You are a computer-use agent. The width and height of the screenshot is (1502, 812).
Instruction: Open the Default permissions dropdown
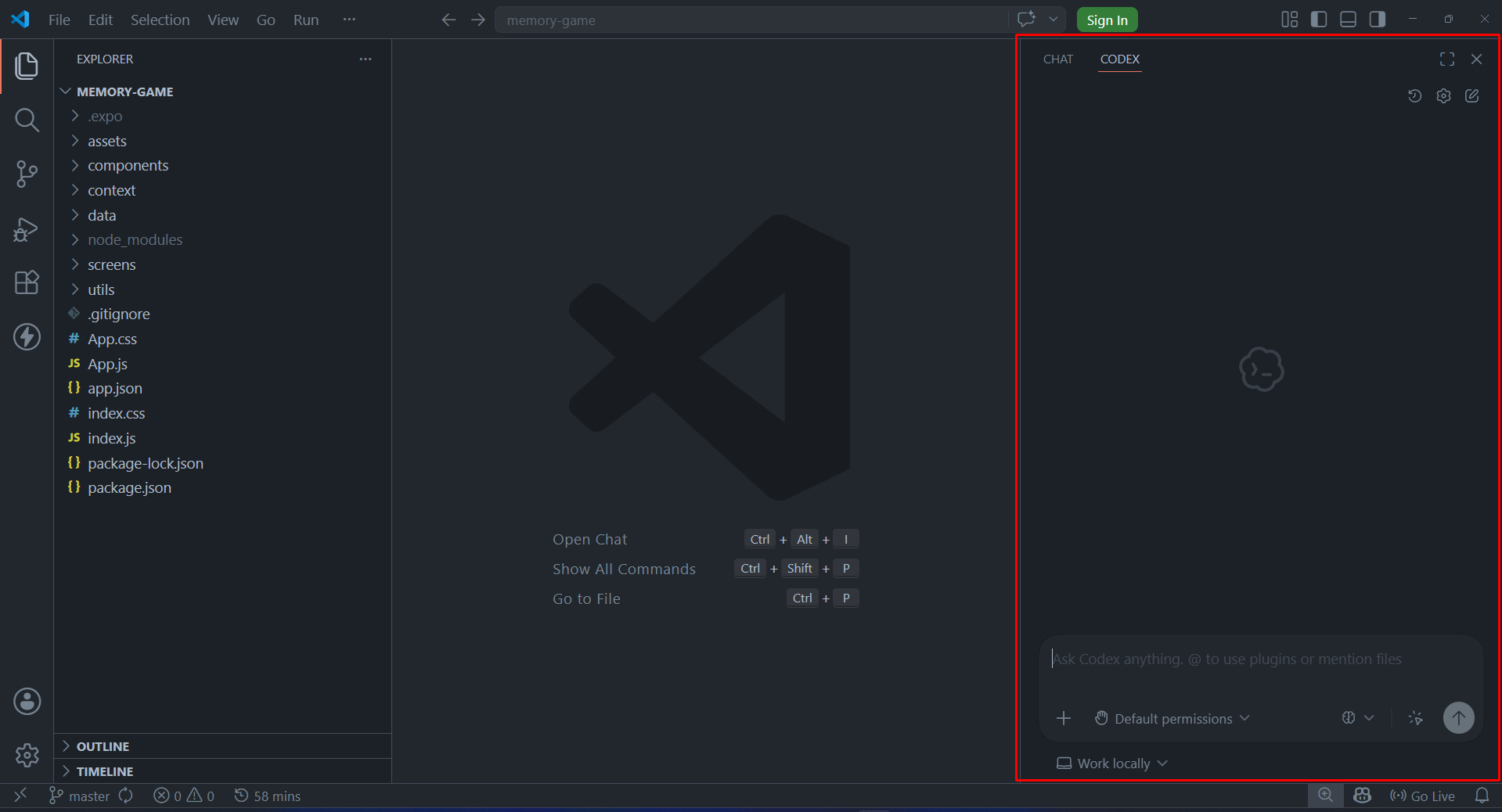pos(1172,718)
